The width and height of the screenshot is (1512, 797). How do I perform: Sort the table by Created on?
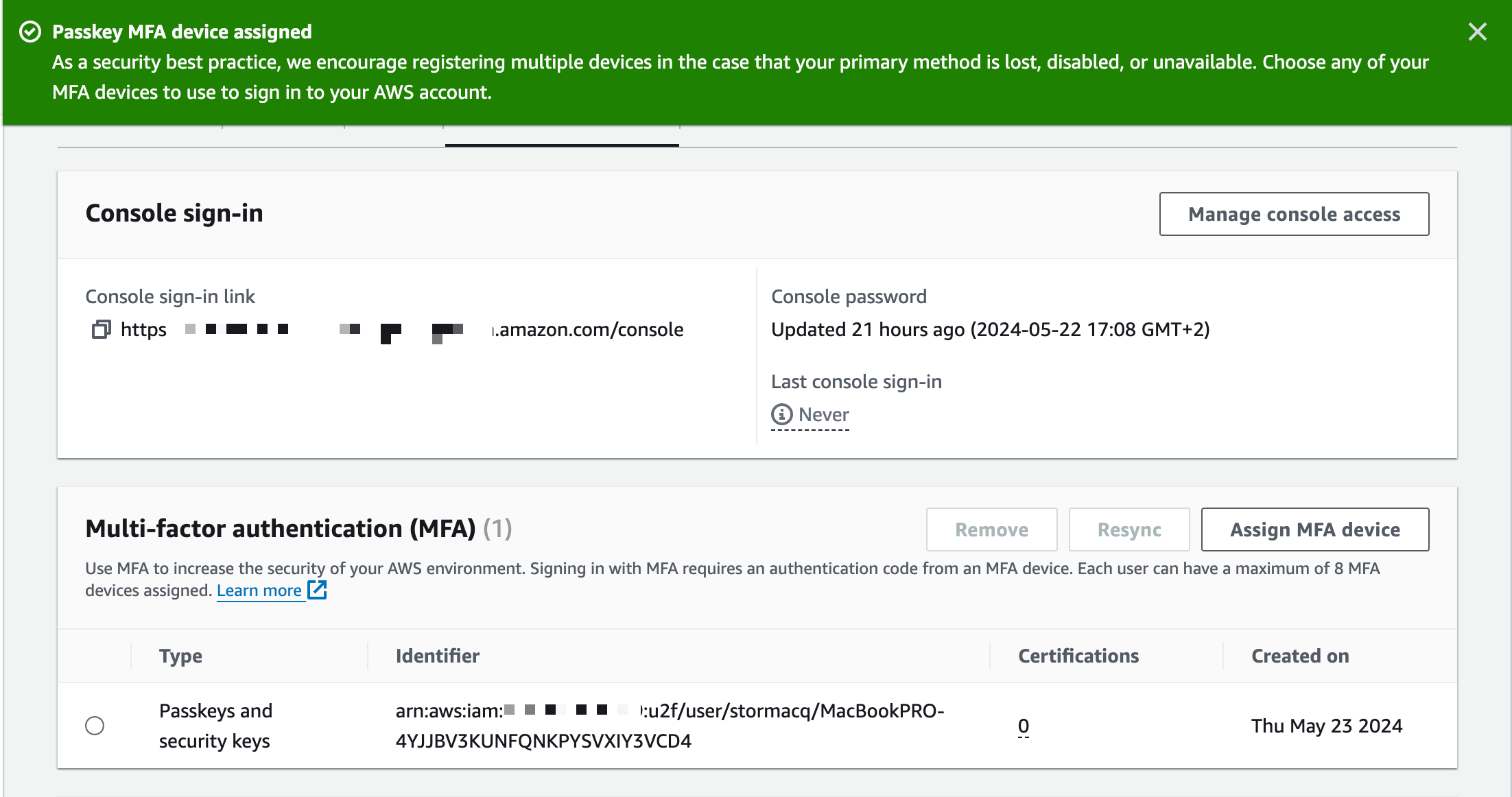tap(1299, 656)
